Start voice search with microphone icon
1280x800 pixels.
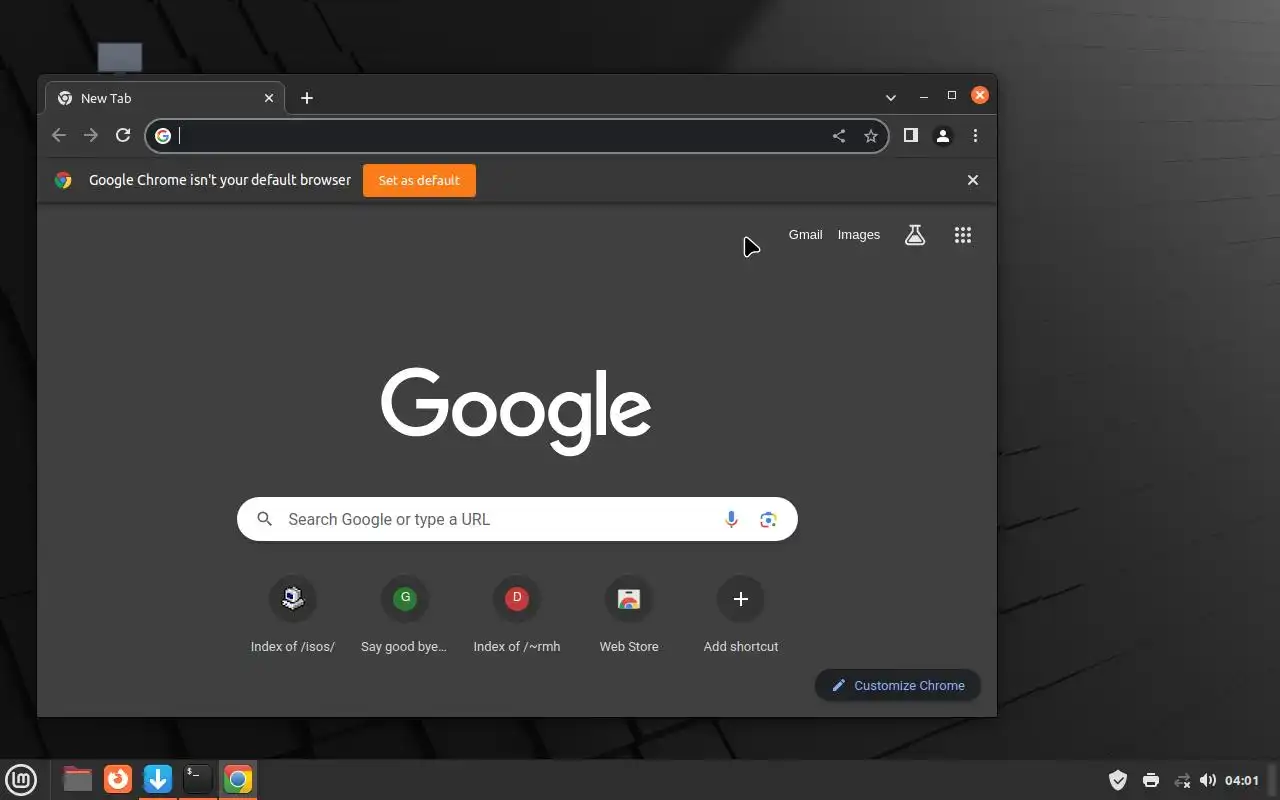(731, 519)
